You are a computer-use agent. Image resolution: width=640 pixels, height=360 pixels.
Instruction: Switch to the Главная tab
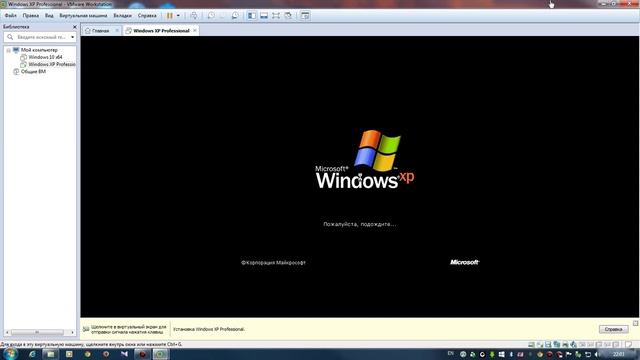[x=100, y=31]
